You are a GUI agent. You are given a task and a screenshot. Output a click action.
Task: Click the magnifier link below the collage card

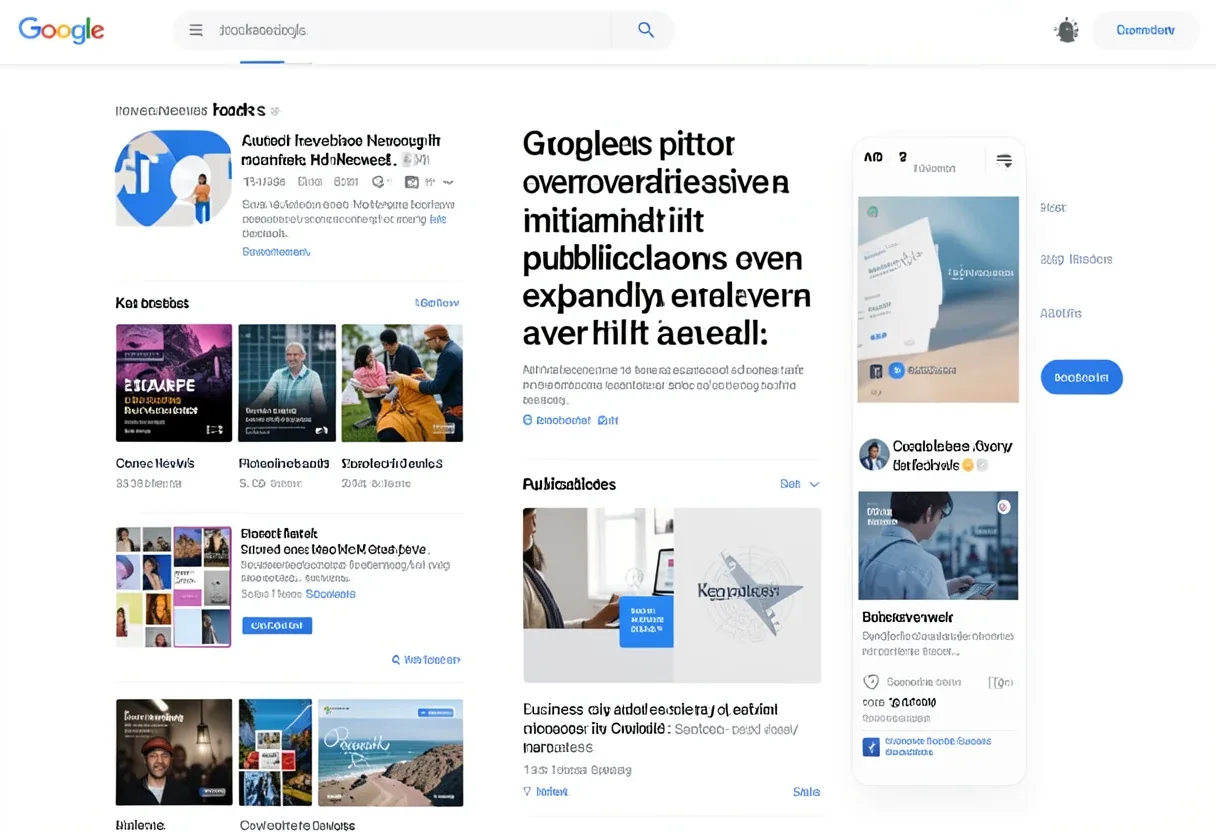(426, 660)
